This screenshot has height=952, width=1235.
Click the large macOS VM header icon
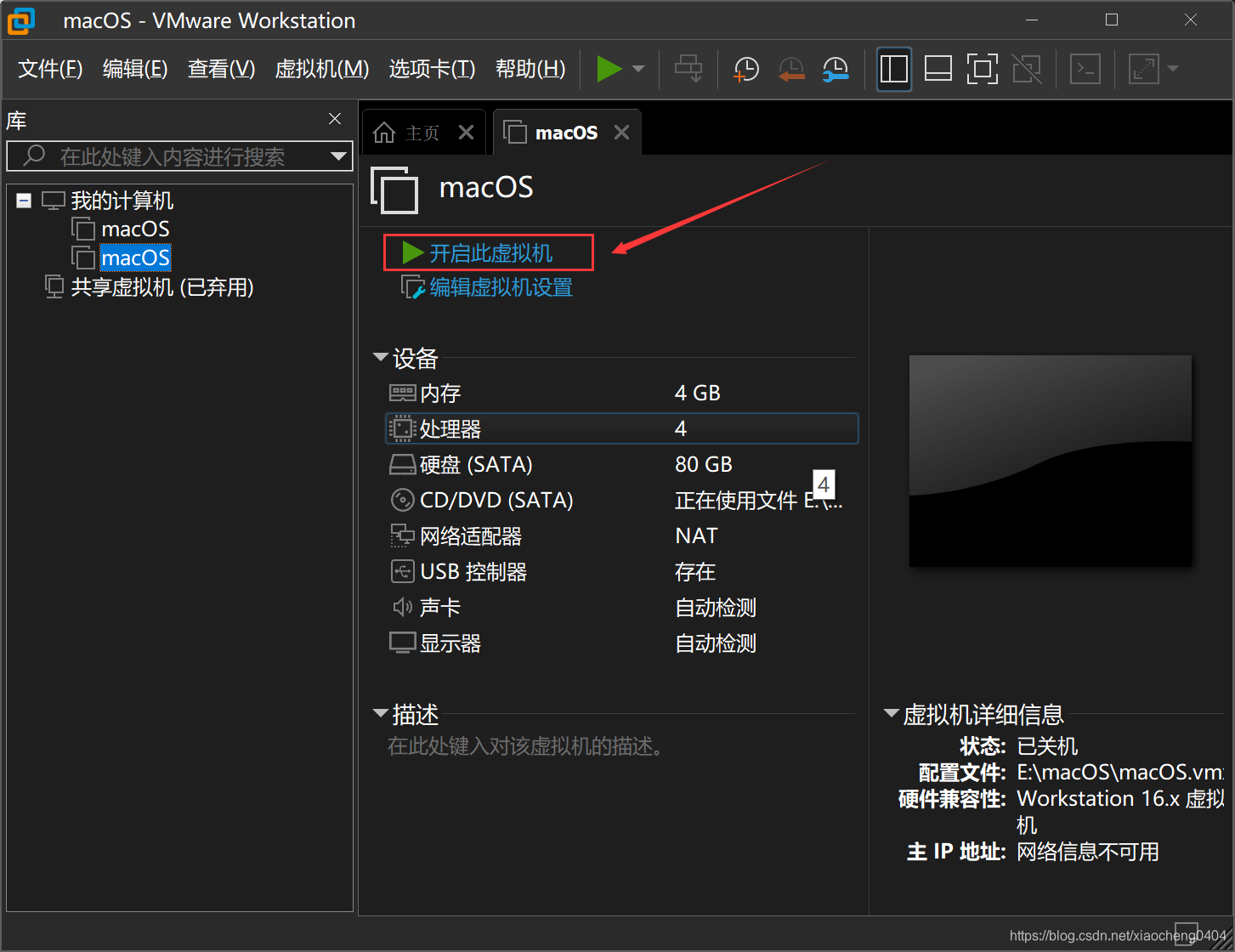[394, 190]
